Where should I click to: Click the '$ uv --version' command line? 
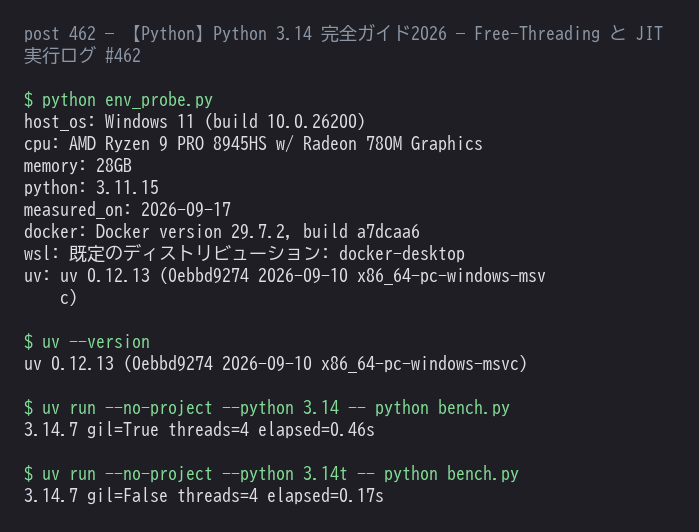tap(86, 342)
